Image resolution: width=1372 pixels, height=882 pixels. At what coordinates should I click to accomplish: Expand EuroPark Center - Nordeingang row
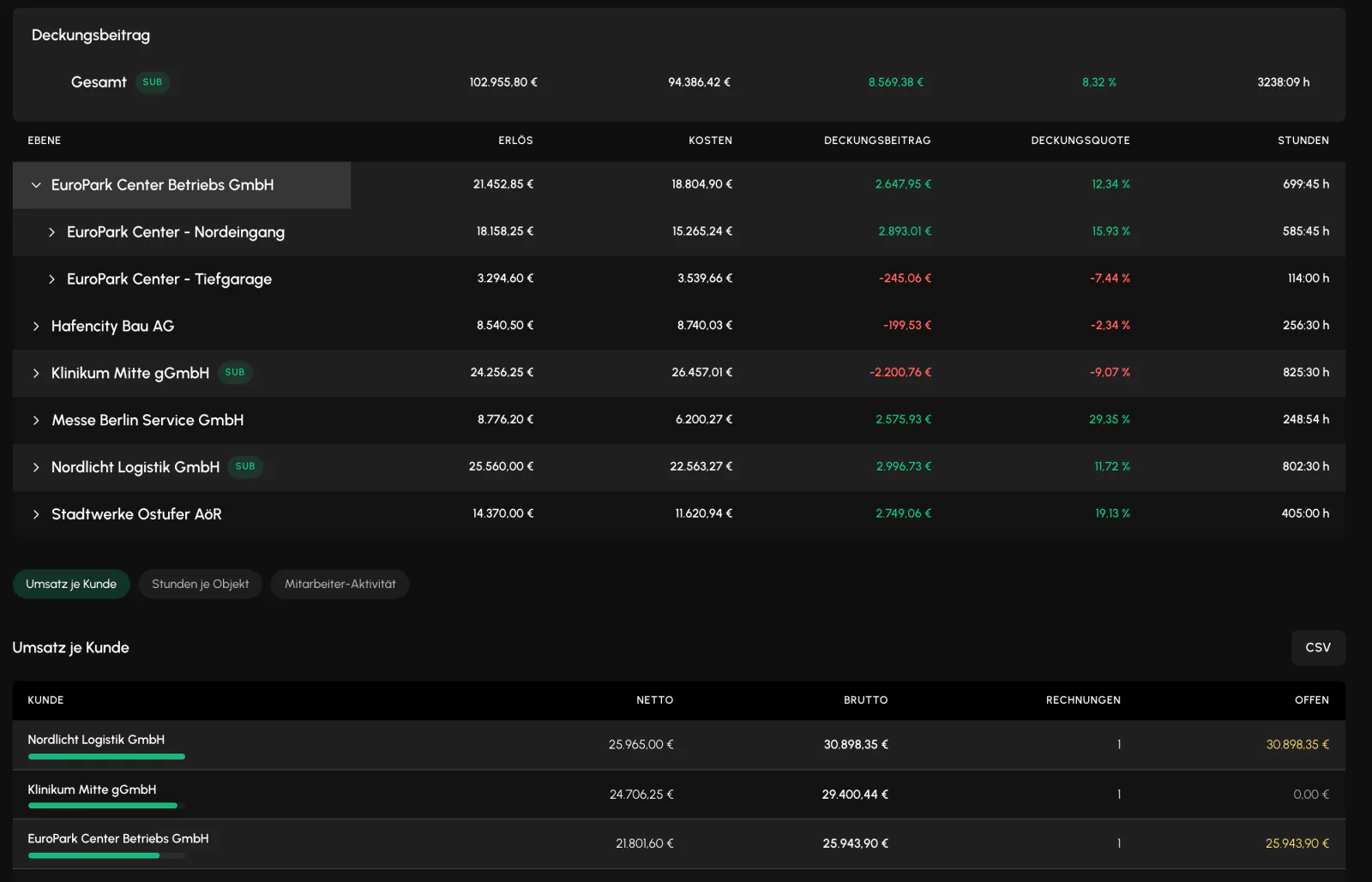pos(51,232)
